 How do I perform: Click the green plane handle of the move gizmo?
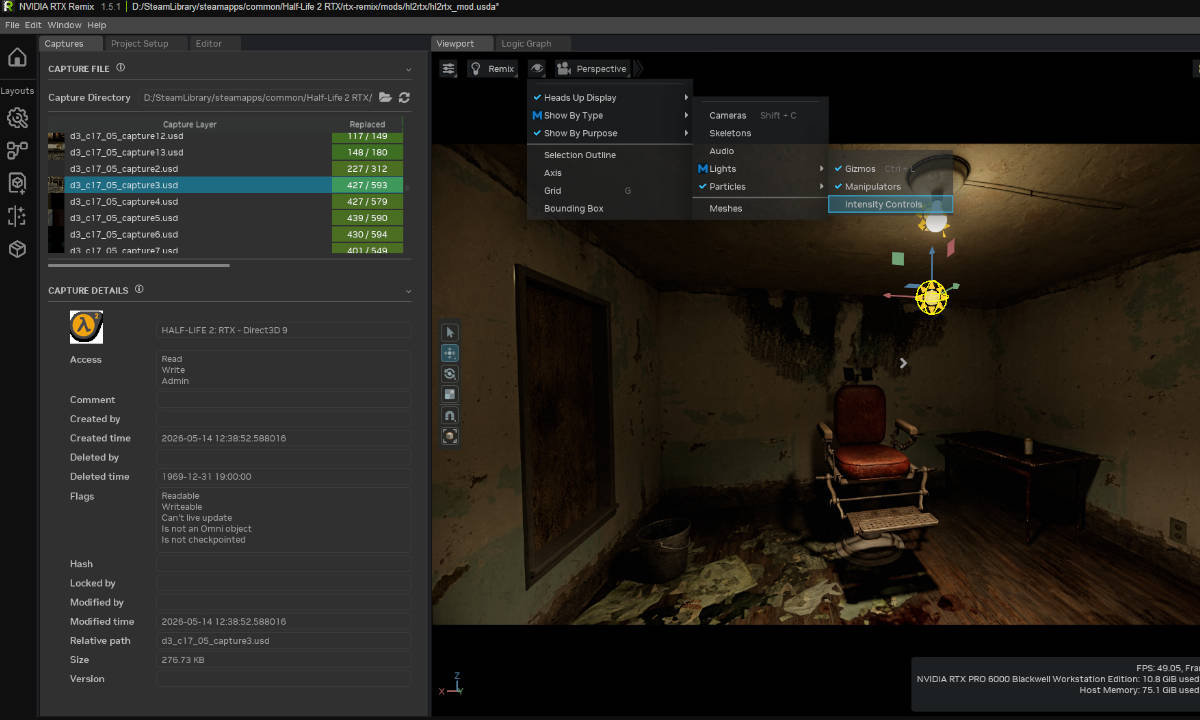[898, 258]
